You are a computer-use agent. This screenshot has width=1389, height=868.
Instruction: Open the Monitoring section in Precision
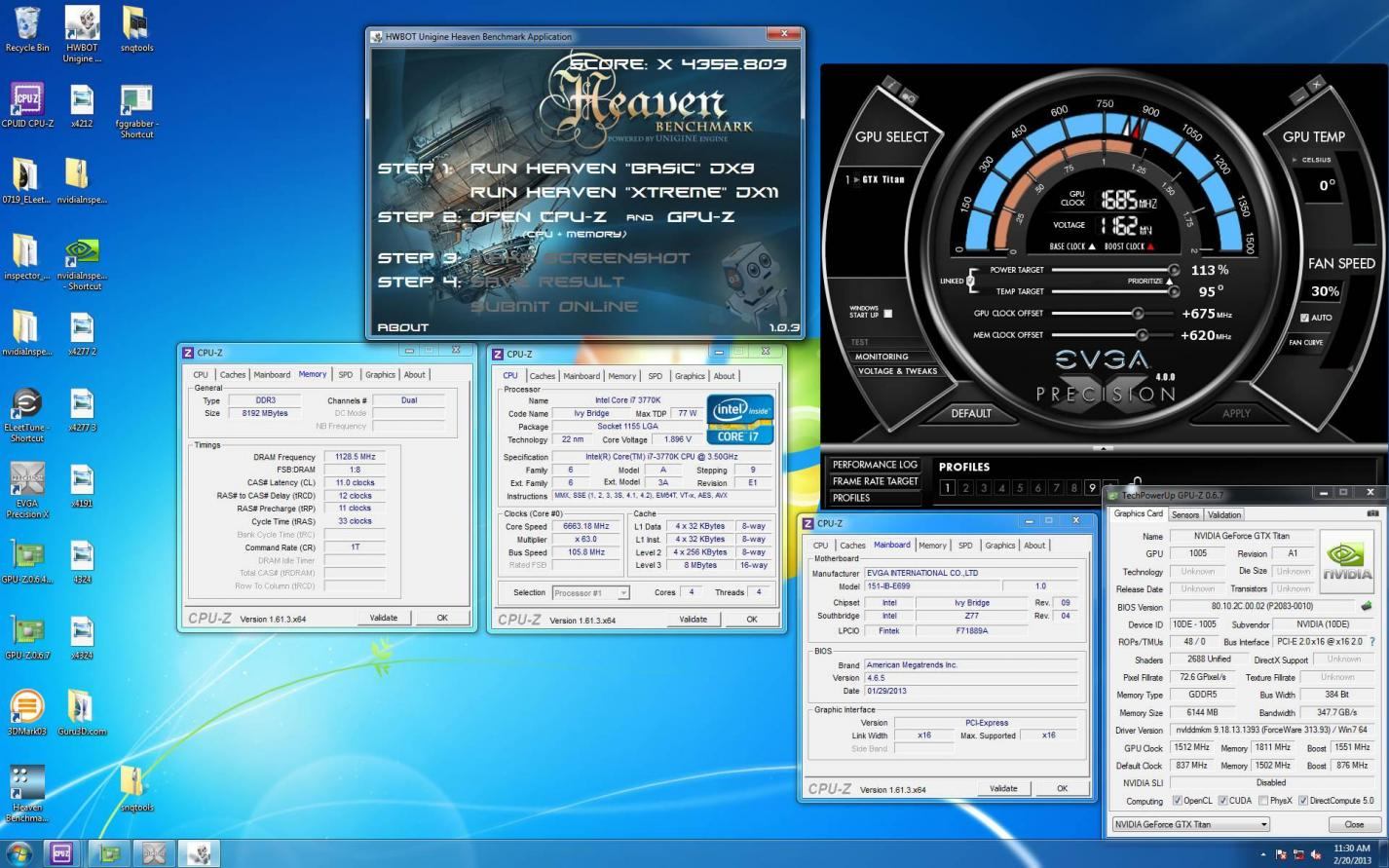click(x=882, y=357)
